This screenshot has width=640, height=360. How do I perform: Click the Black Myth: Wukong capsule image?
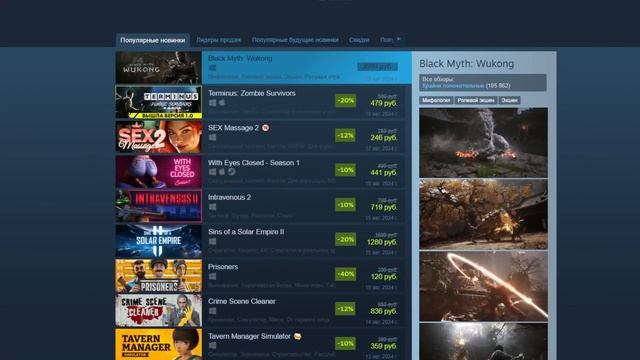[158, 68]
